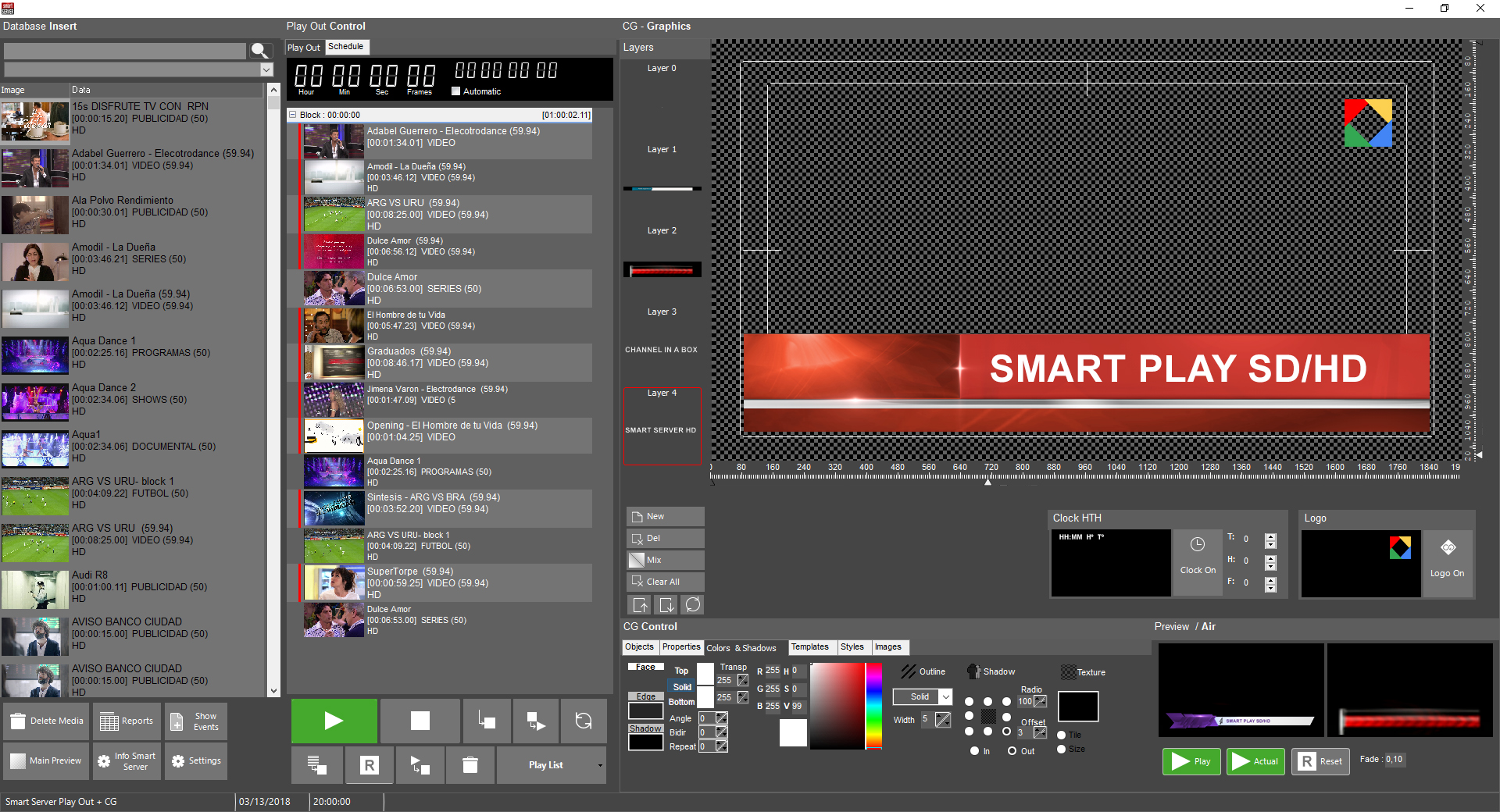Open Info Smart Server
The width and height of the screenshot is (1500, 812).
tap(127, 760)
